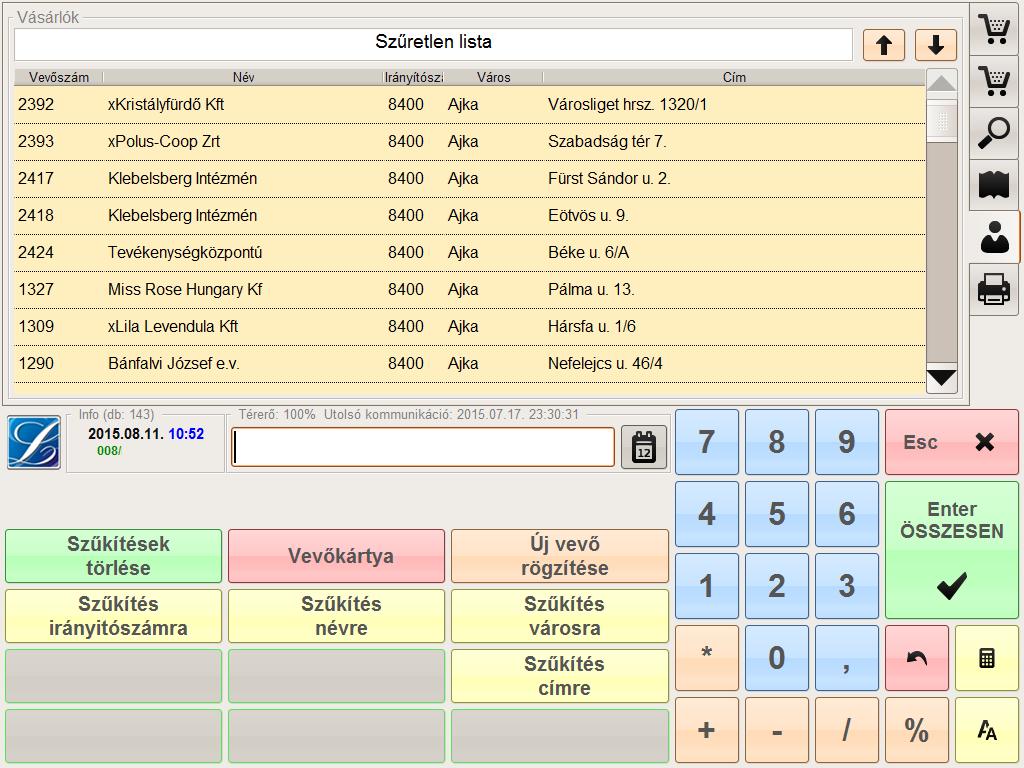Click Szűkítés névre button
This screenshot has height=768, width=1024.
tap(336, 616)
